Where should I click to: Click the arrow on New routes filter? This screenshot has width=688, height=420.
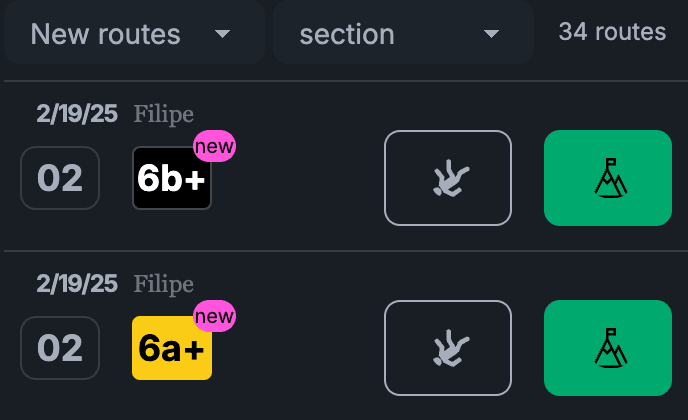pyautogui.click(x=222, y=34)
